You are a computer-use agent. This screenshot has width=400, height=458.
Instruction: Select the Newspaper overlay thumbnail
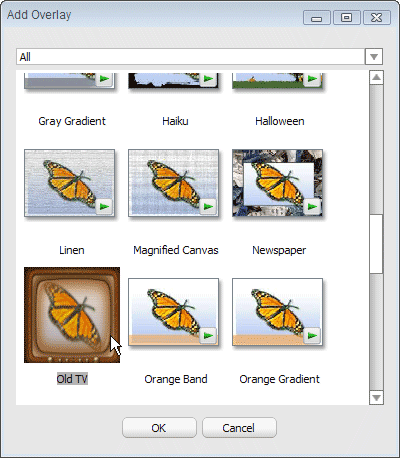[x=278, y=183]
